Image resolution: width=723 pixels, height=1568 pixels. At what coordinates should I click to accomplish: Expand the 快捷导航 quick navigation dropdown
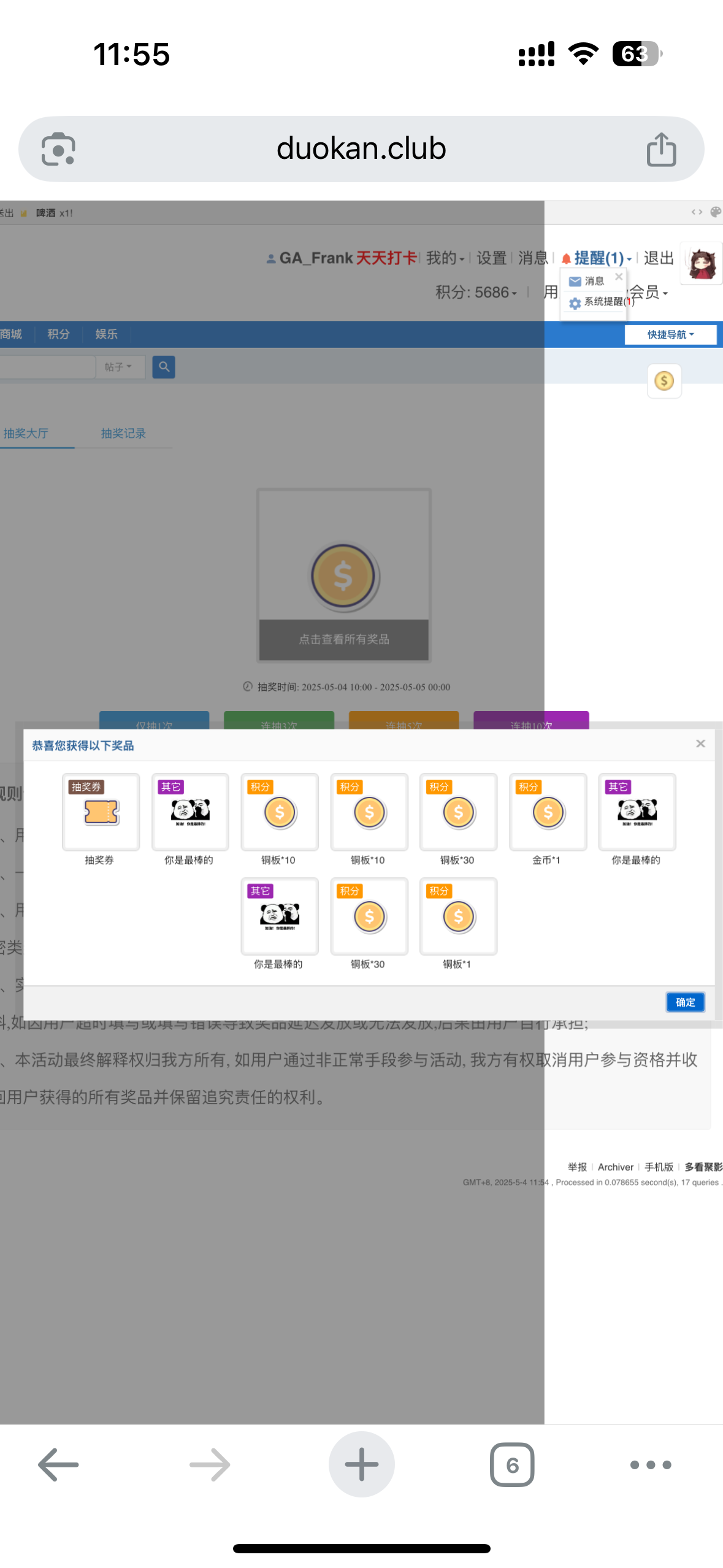(x=670, y=334)
